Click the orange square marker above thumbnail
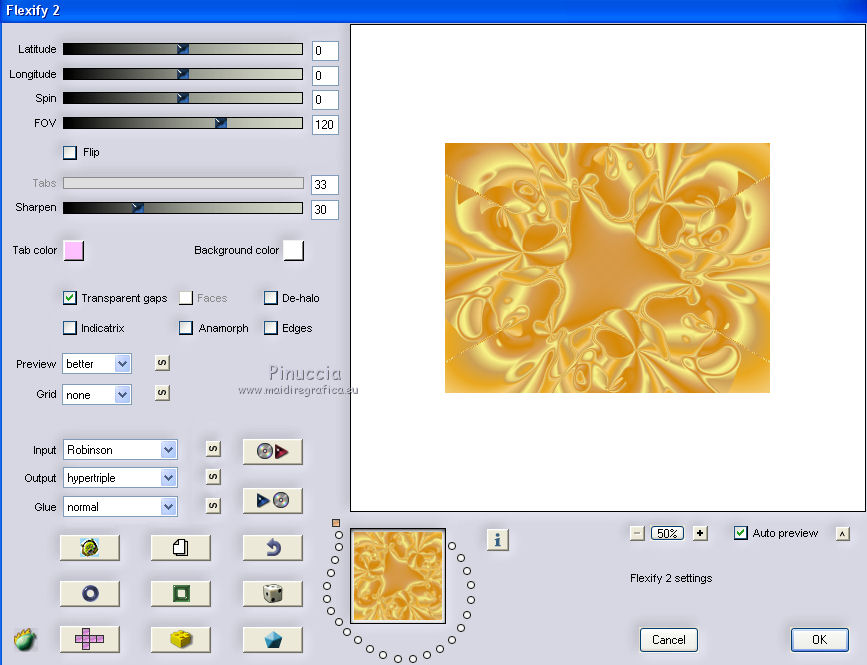Screen dimensions: 867x665 point(336,522)
